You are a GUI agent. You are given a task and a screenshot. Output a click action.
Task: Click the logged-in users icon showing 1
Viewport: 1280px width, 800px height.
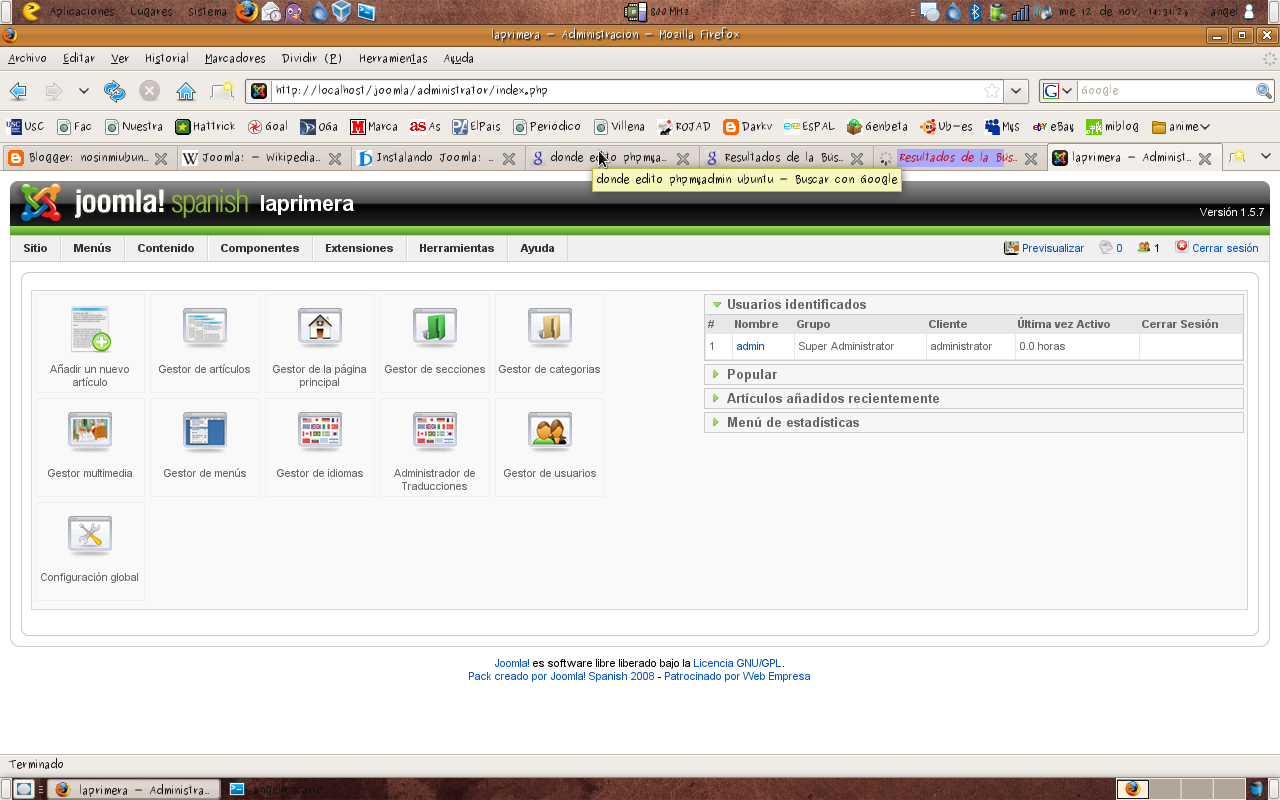(x=1144, y=248)
